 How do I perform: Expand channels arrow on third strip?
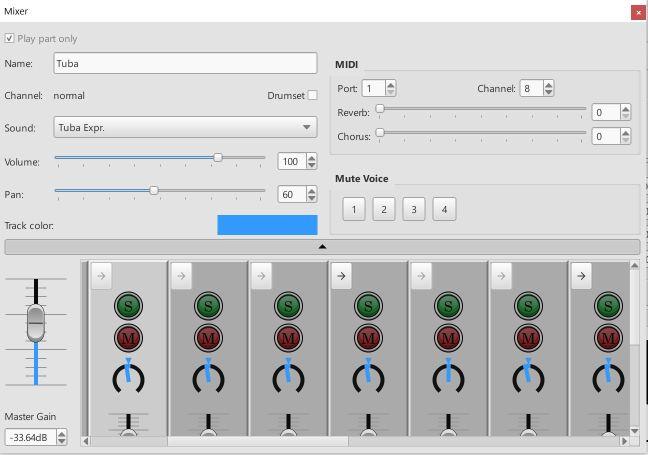pyautogui.click(x=261, y=276)
